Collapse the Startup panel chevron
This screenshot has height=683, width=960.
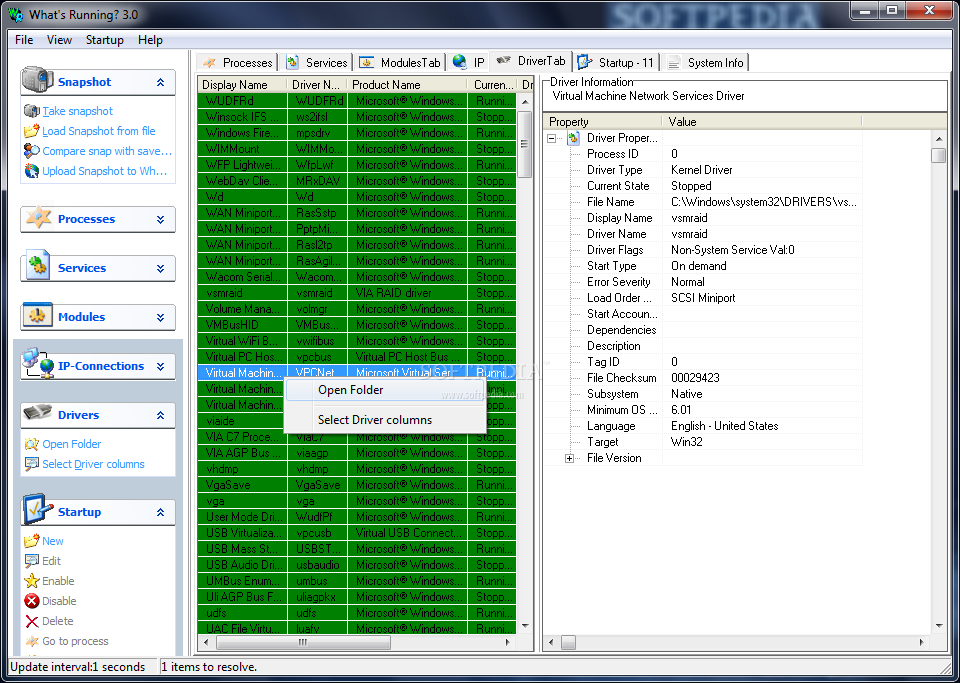tap(160, 512)
